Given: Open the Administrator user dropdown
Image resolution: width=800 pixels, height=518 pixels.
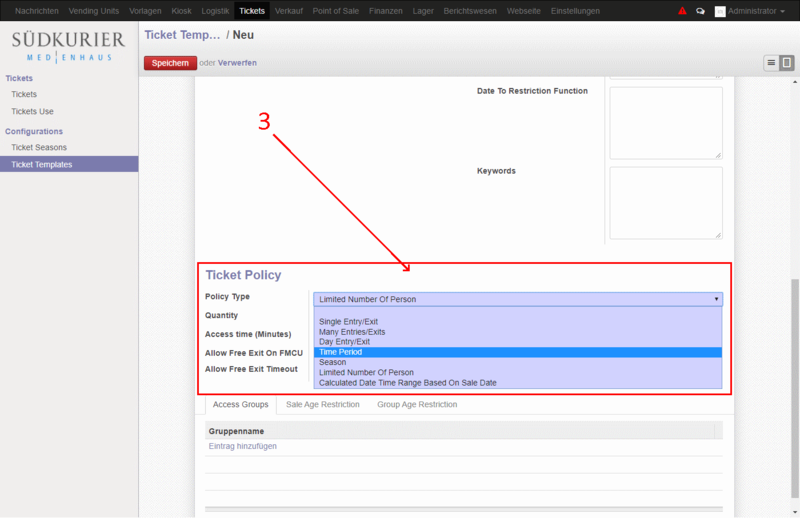Looking at the screenshot, I should pyautogui.click(x=756, y=11).
